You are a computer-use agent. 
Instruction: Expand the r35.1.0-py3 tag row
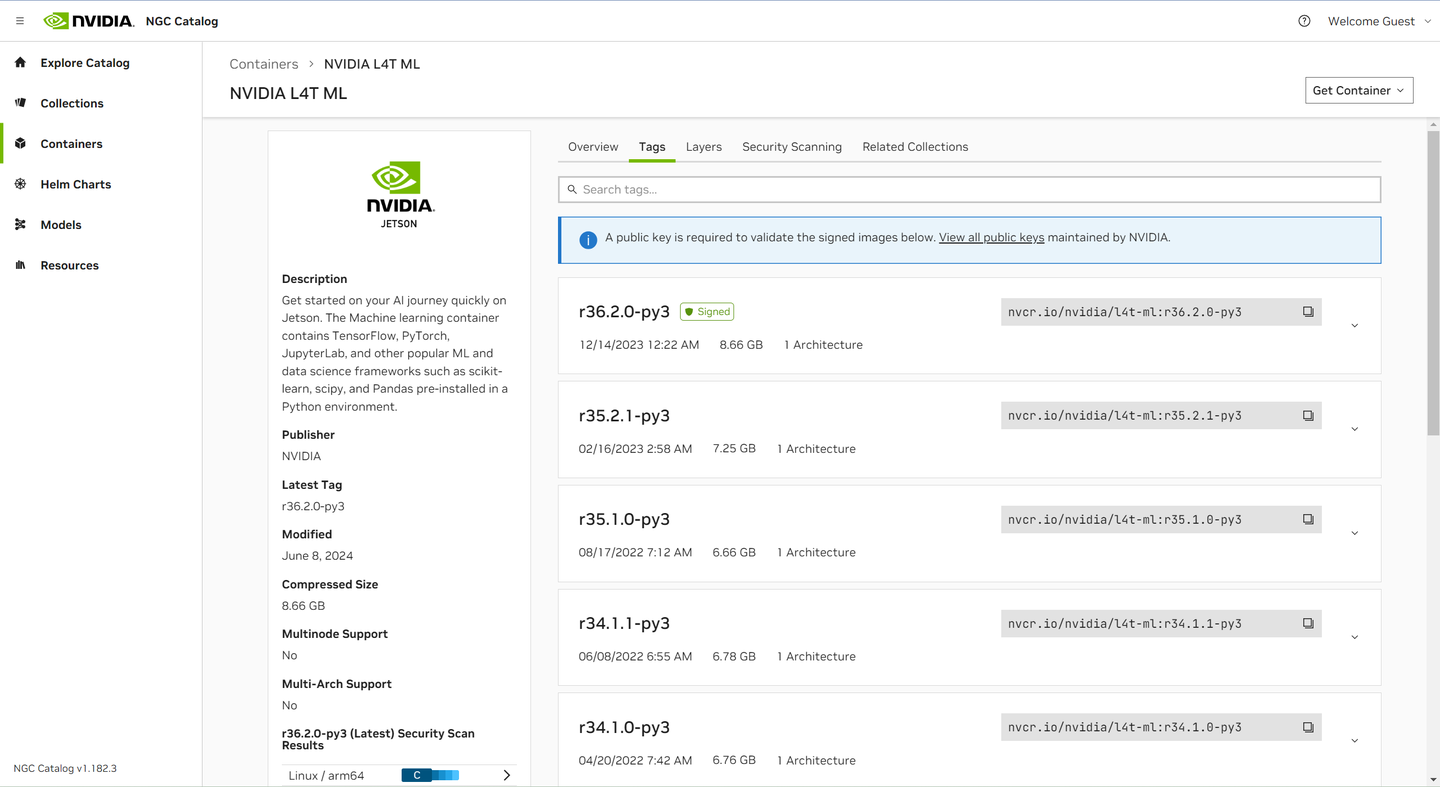coord(1354,533)
